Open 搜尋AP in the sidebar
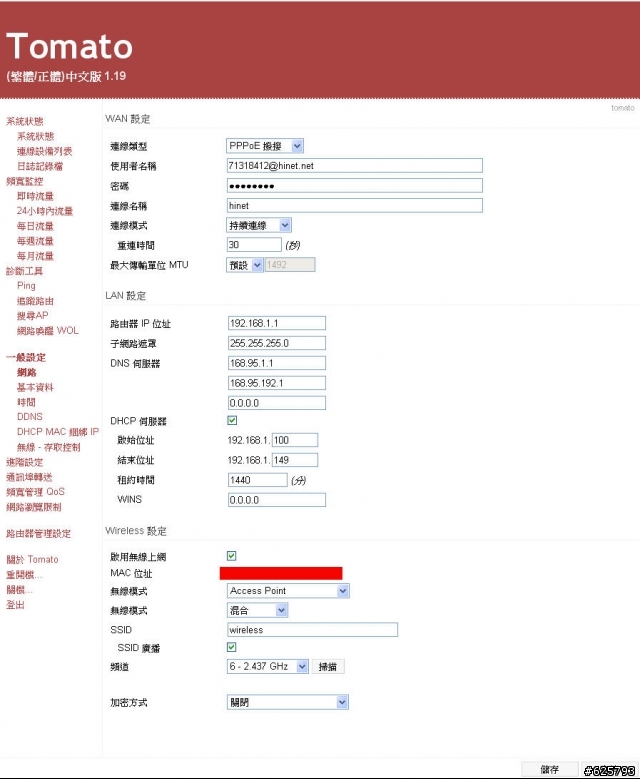Viewport: 640px width, 779px height. [32, 315]
